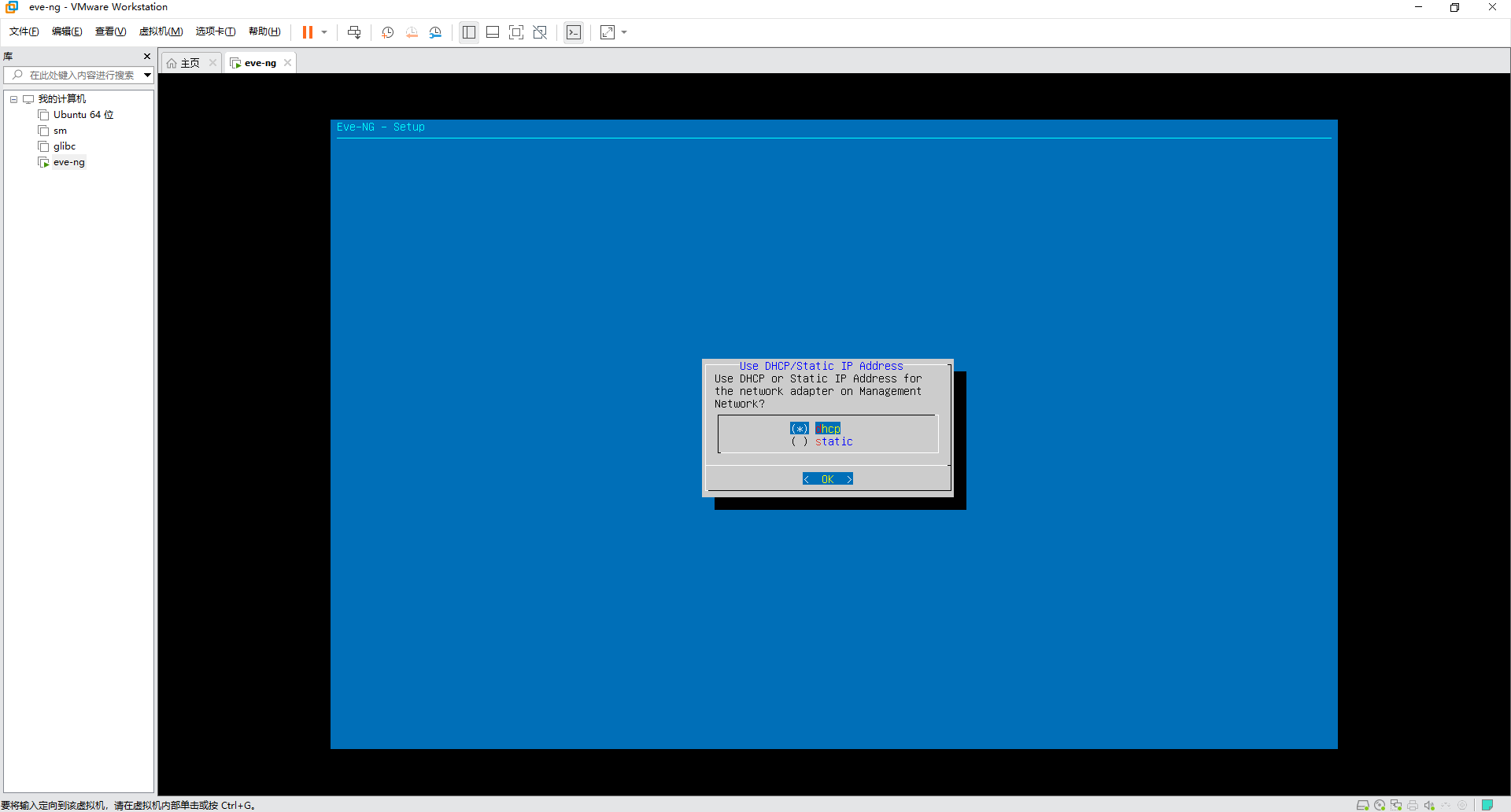Open the power options dropdown arrow

tap(324, 32)
